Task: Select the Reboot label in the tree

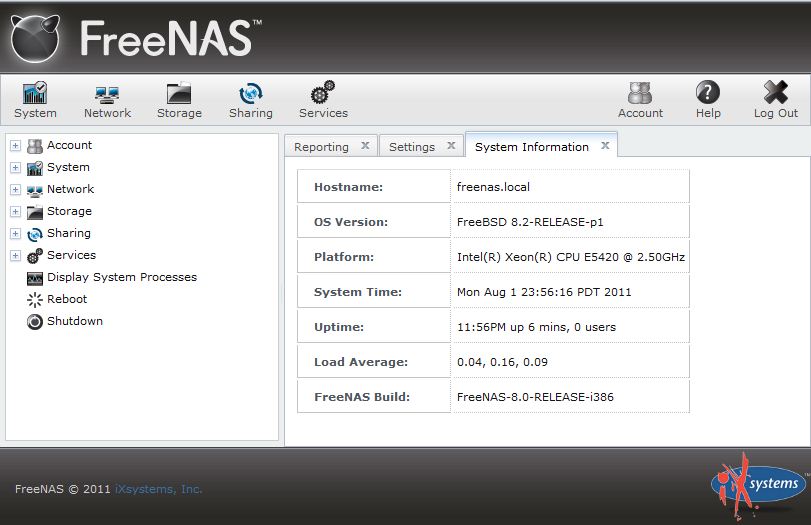Action: [67, 299]
